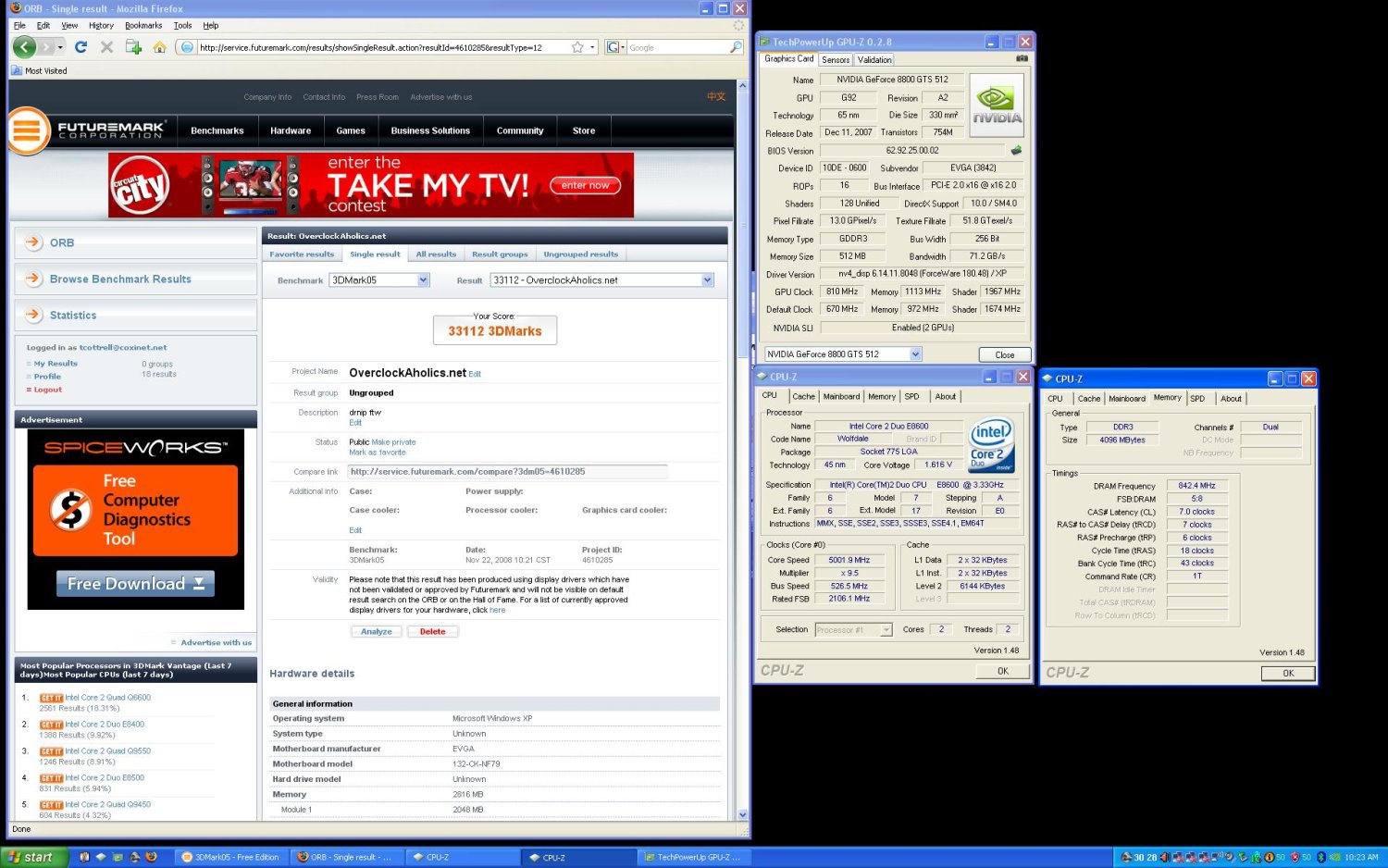Open Benchmarks in Futuremark nav bar

(217, 130)
